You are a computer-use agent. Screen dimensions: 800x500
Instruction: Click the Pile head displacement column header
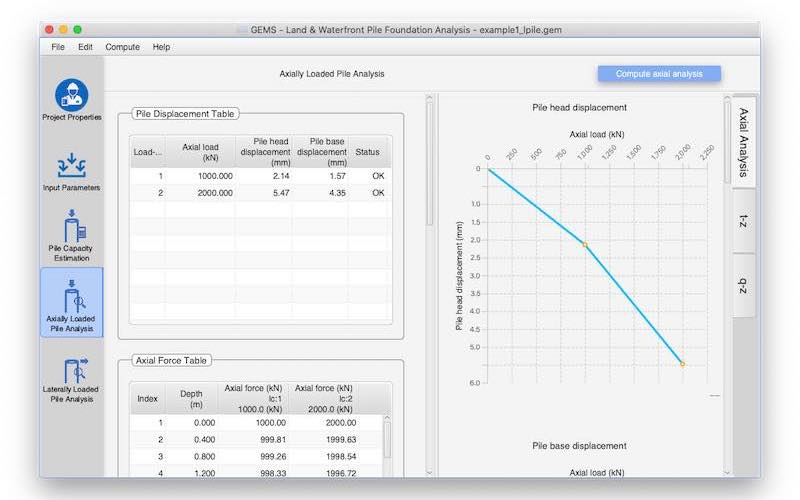tap(264, 152)
